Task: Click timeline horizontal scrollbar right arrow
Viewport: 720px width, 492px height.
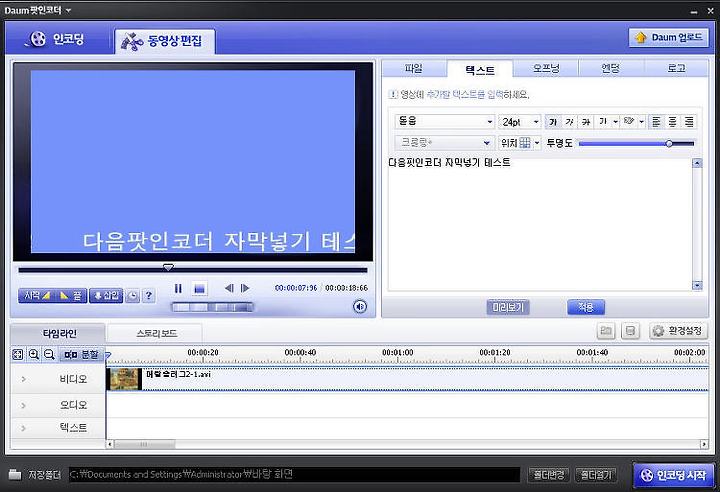Action: (x=703, y=444)
